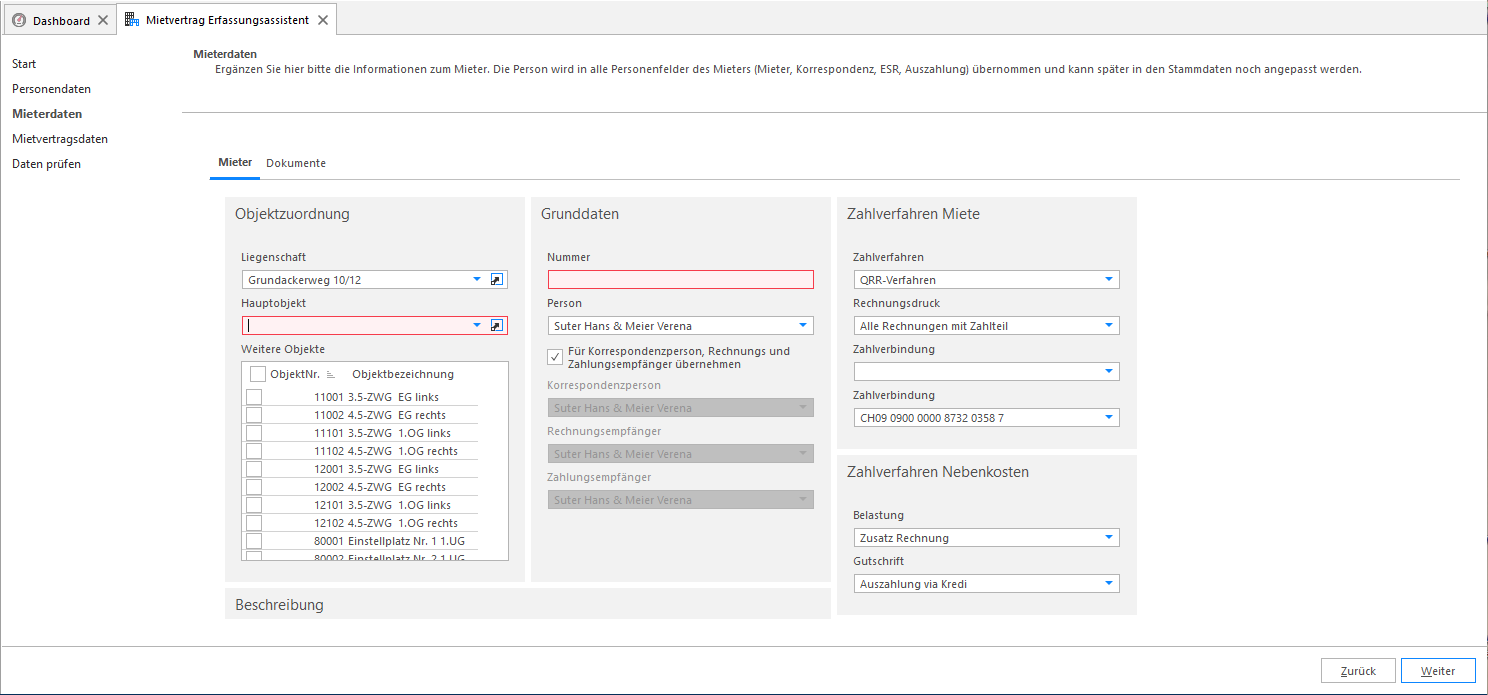
Task: Select row '11002 4.5-ZWG EG rechts'
Action: (362, 415)
